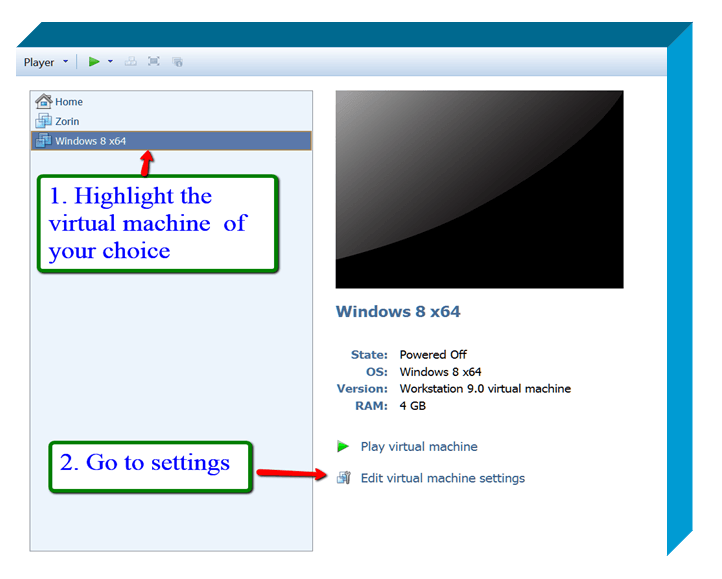The image size is (722, 579).
Task: Click the green arrow beside Play virtual machine
Action: point(343,446)
